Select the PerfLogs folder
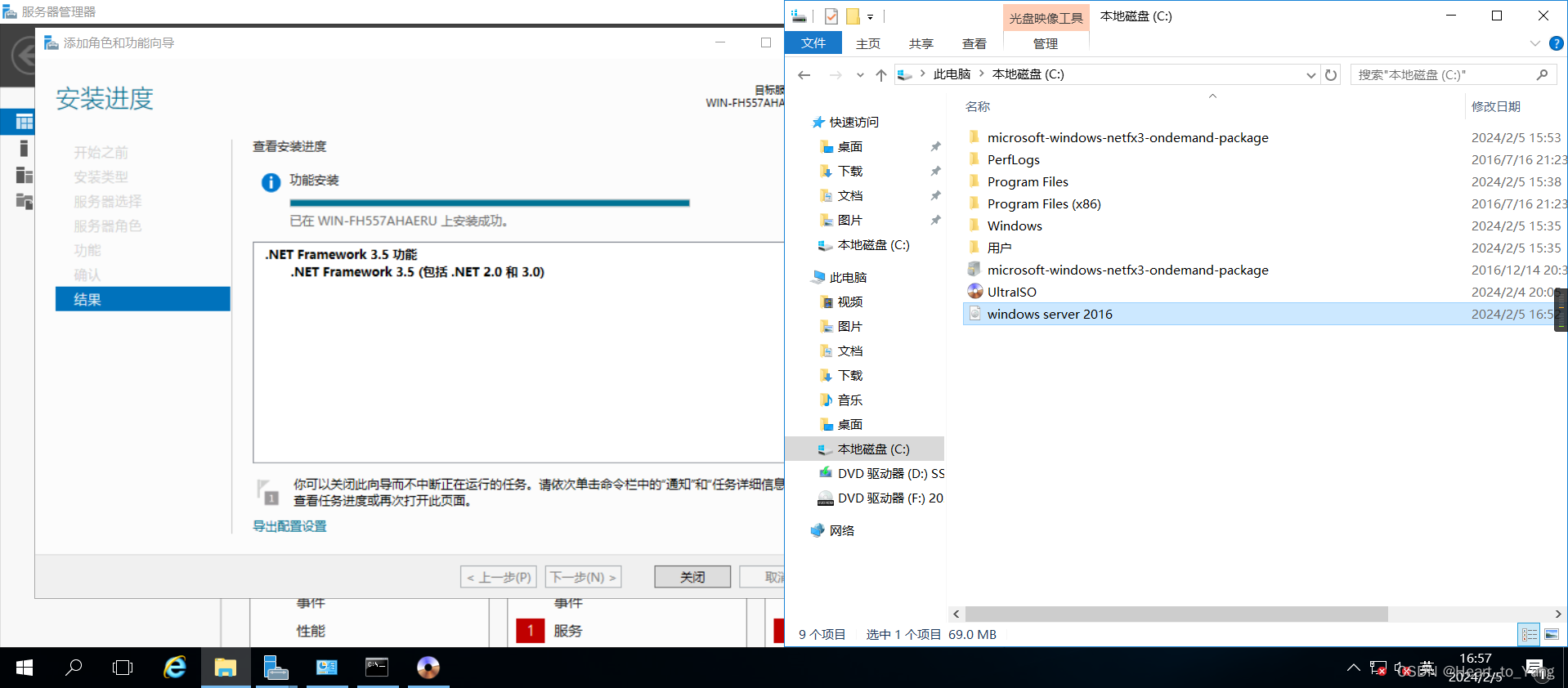 [x=1014, y=159]
